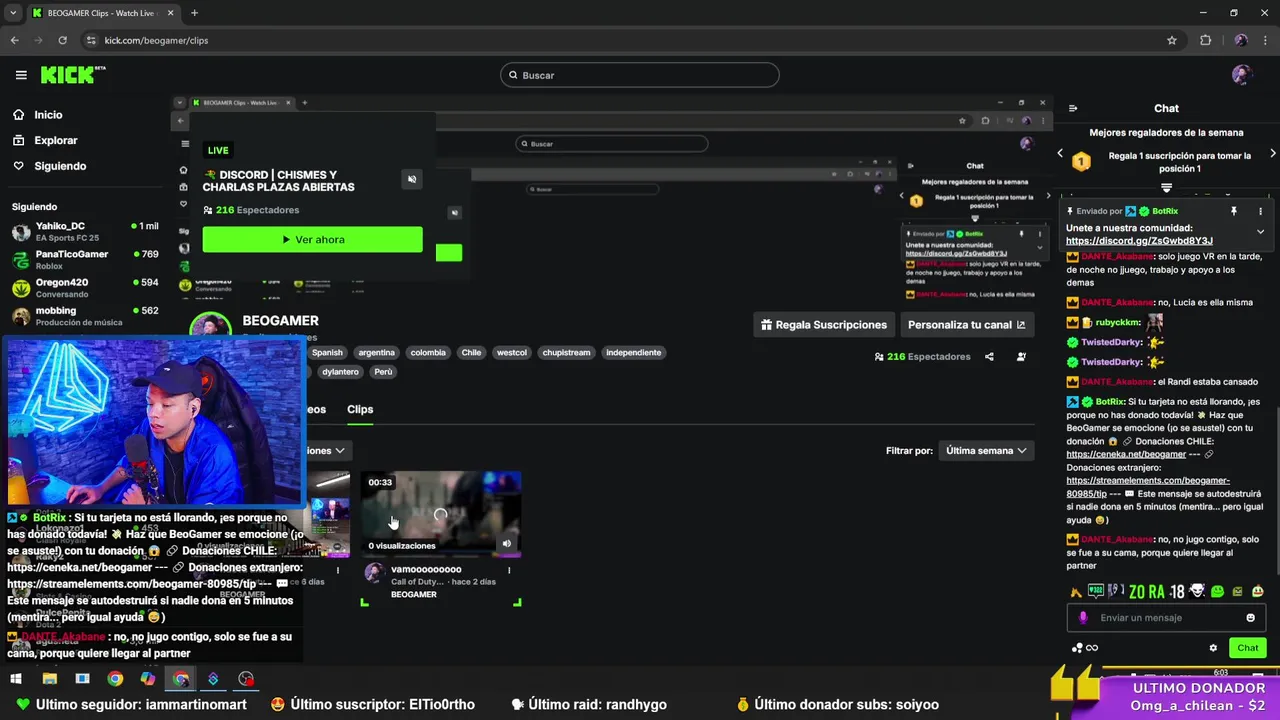Open chat settings gear icon

[1213, 648]
